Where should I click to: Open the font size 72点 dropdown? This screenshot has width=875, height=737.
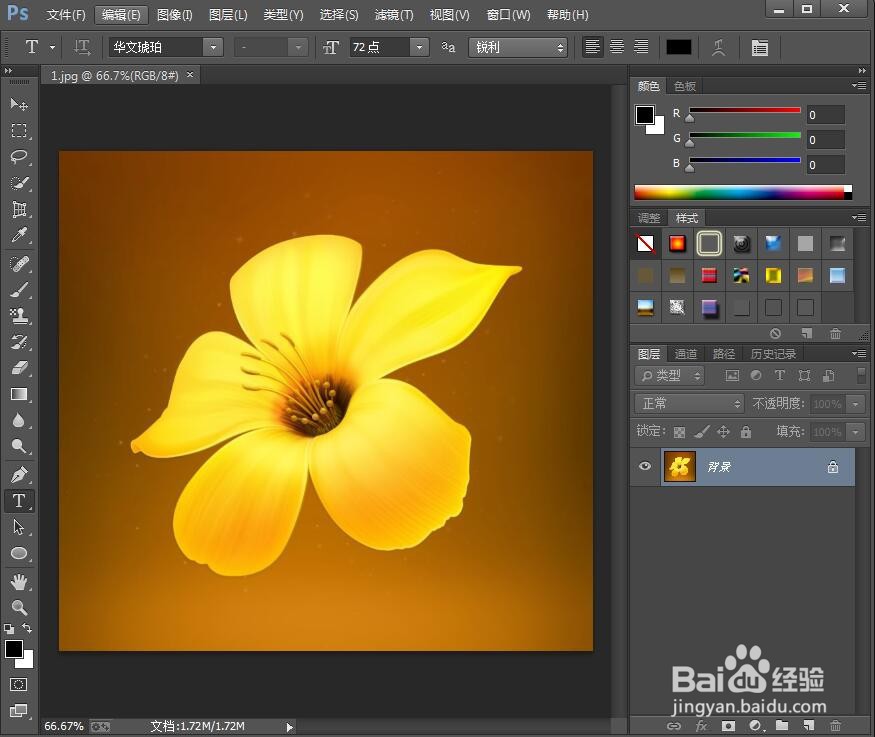pyautogui.click(x=419, y=47)
